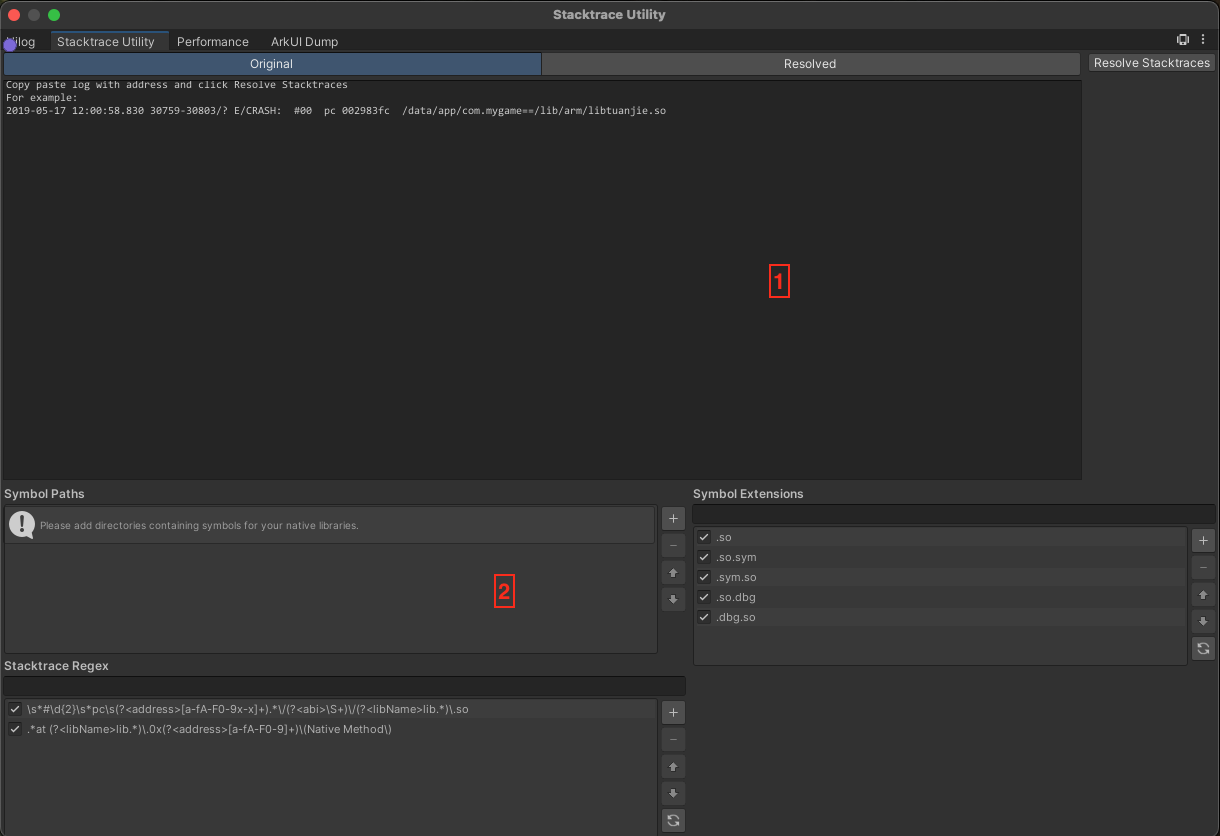
Task: Click inside the Original log paste area
Action: (540, 280)
